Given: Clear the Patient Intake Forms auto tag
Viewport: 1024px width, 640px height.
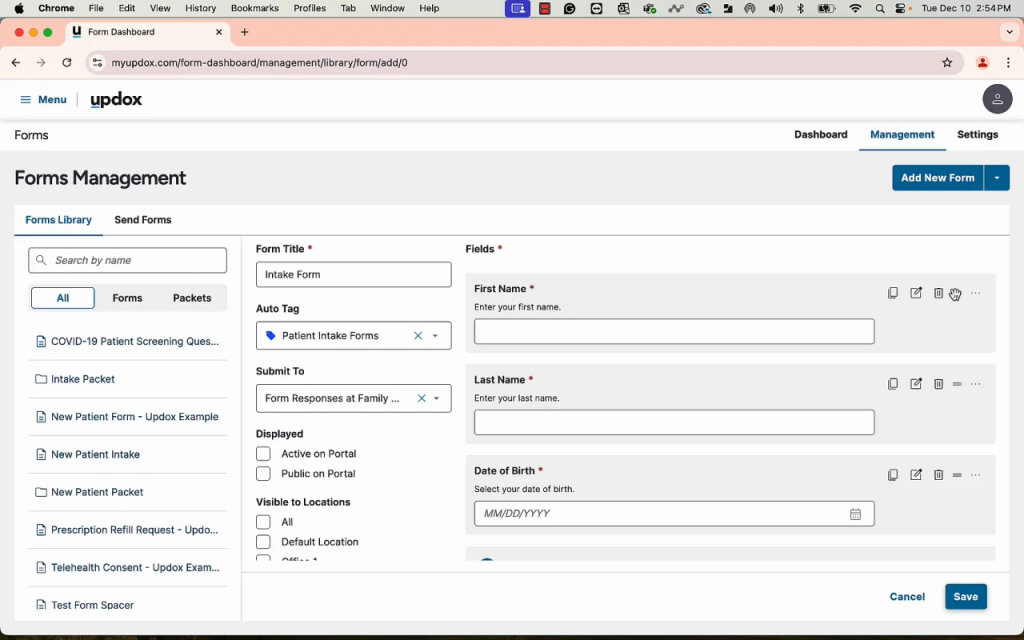Looking at the screenshot, I should [x=418, y=336].
